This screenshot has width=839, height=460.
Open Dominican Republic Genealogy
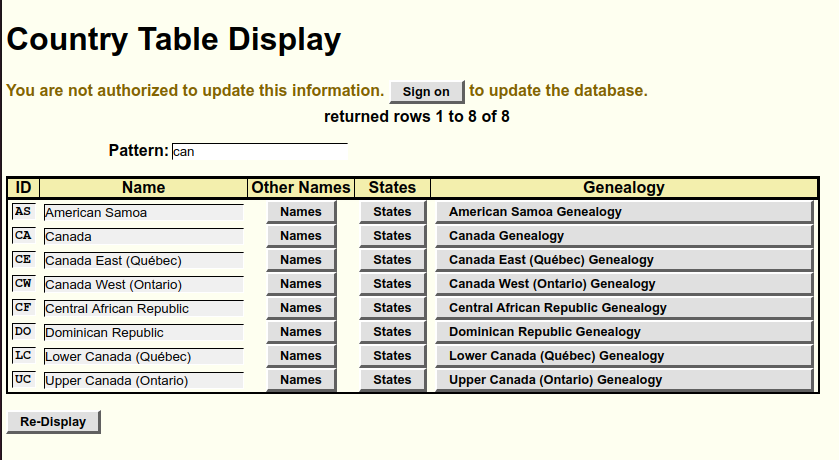coord(624,332)
